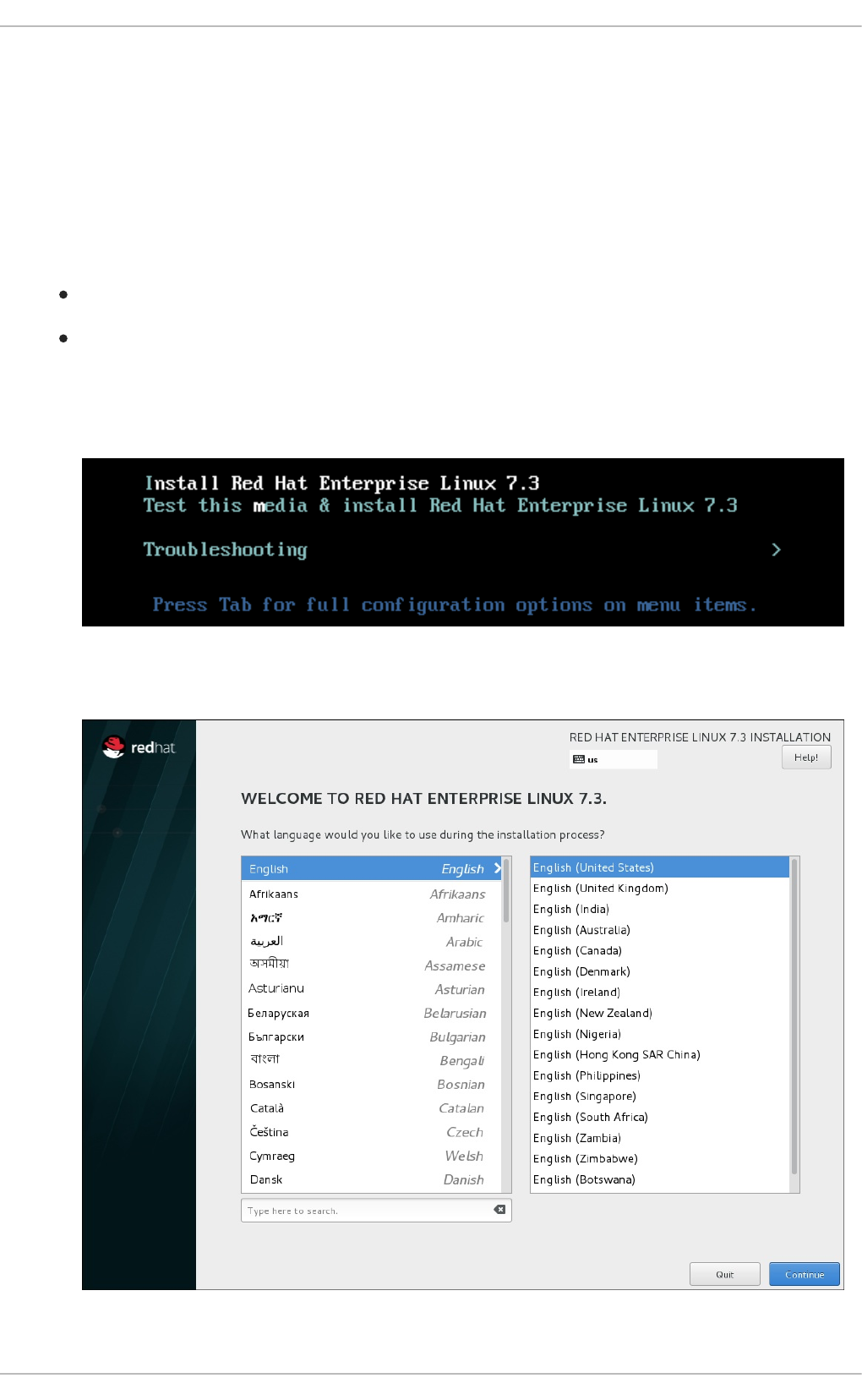This screenshot has width=862, height=1400.
Task: Choose English (United States) locale
Action: click(x=660, y=867)
